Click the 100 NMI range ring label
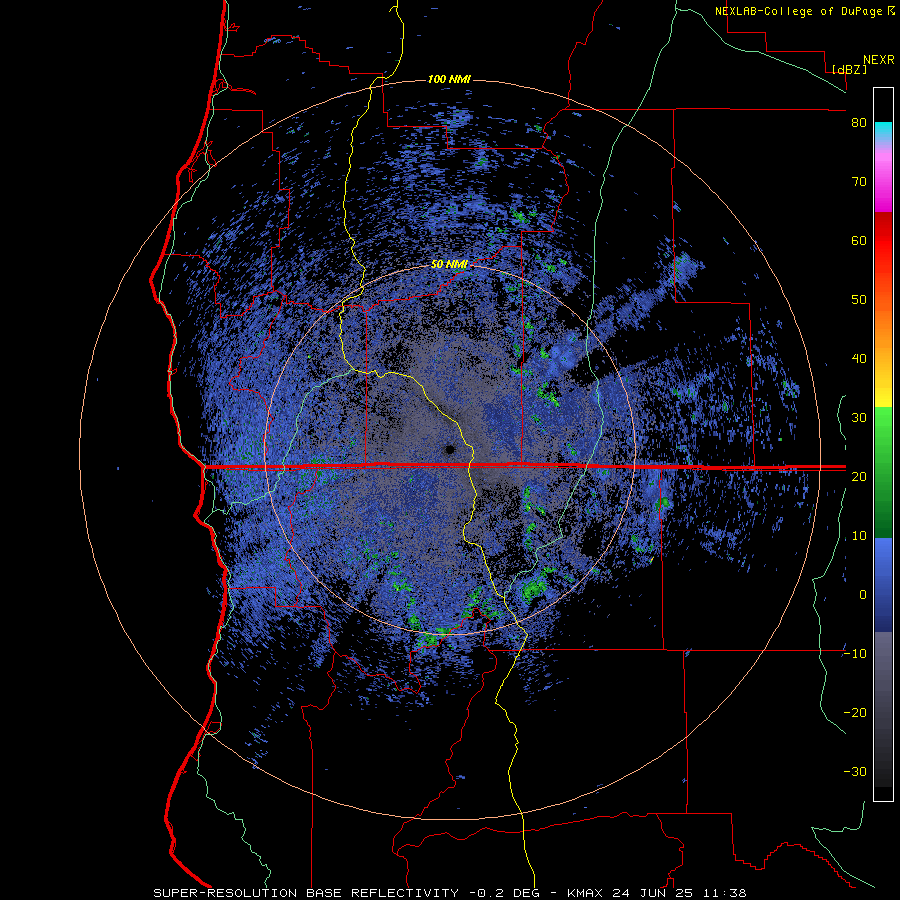Screen dimensions: 900x900 [x=449, y=79]
